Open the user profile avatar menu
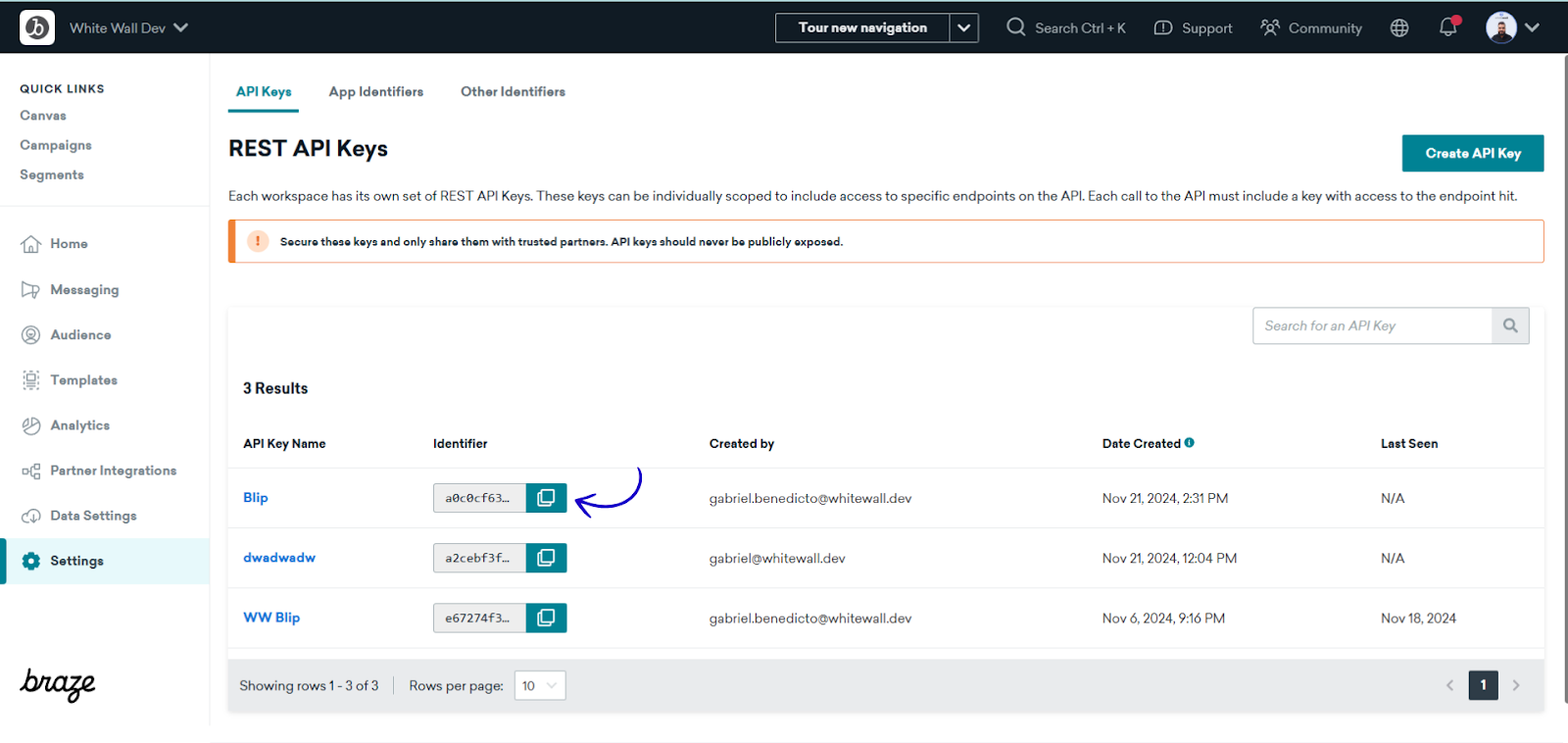 tap(1512, 27)
